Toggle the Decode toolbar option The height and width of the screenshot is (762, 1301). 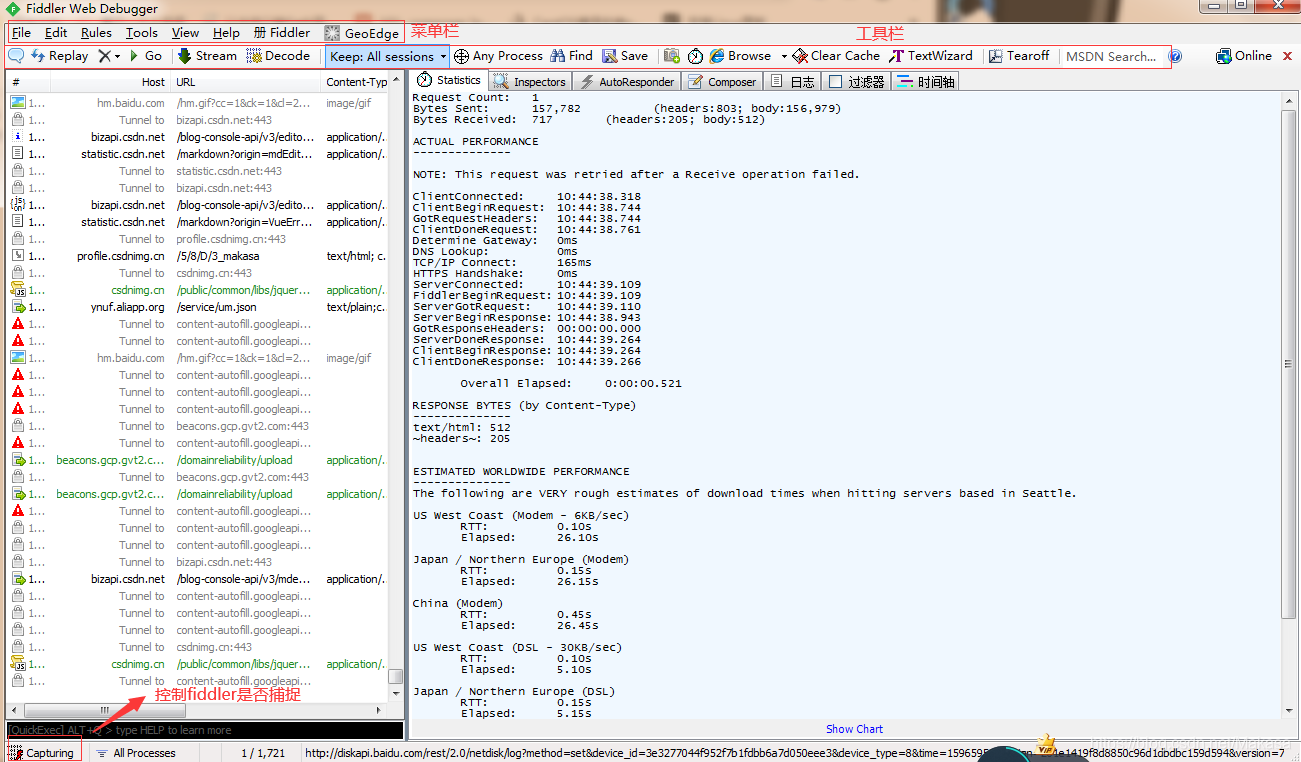(x=278, y=56)
